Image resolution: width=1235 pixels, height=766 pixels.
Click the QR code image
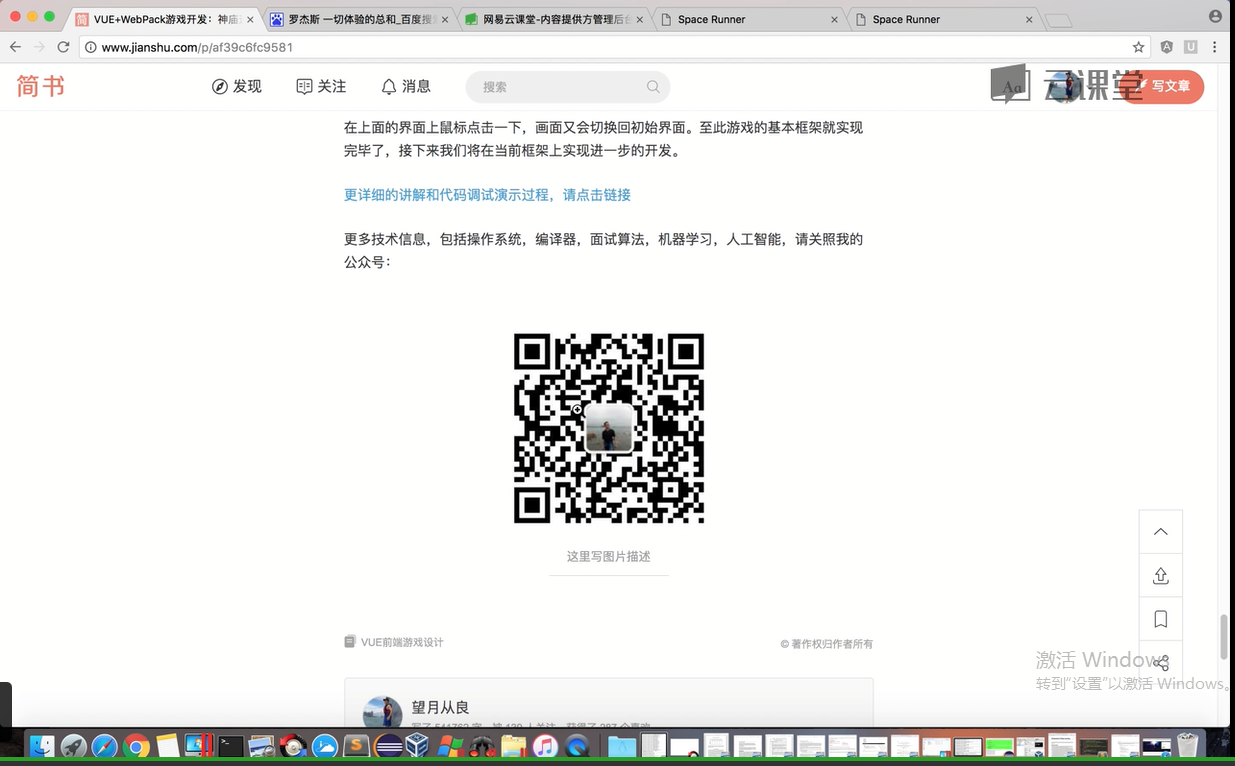point(609,428)
